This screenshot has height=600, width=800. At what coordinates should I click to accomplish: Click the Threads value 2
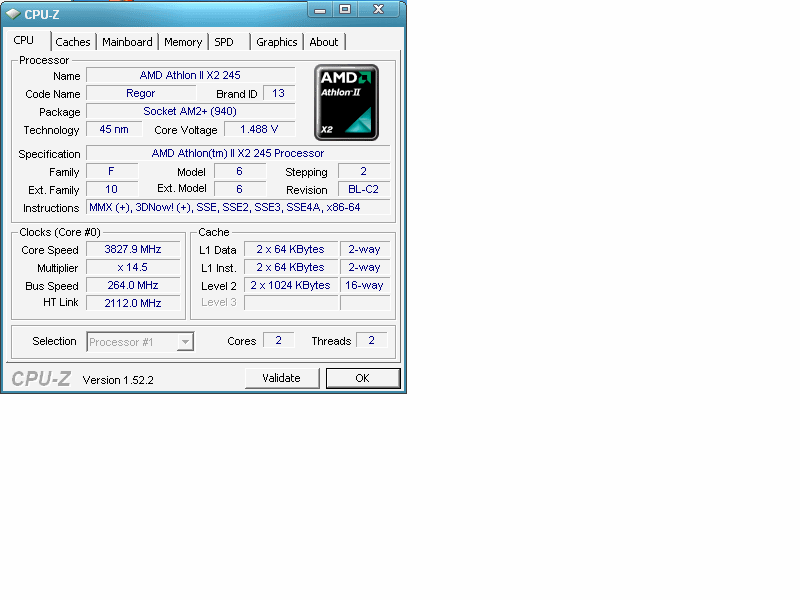click(x=372, y=340)
